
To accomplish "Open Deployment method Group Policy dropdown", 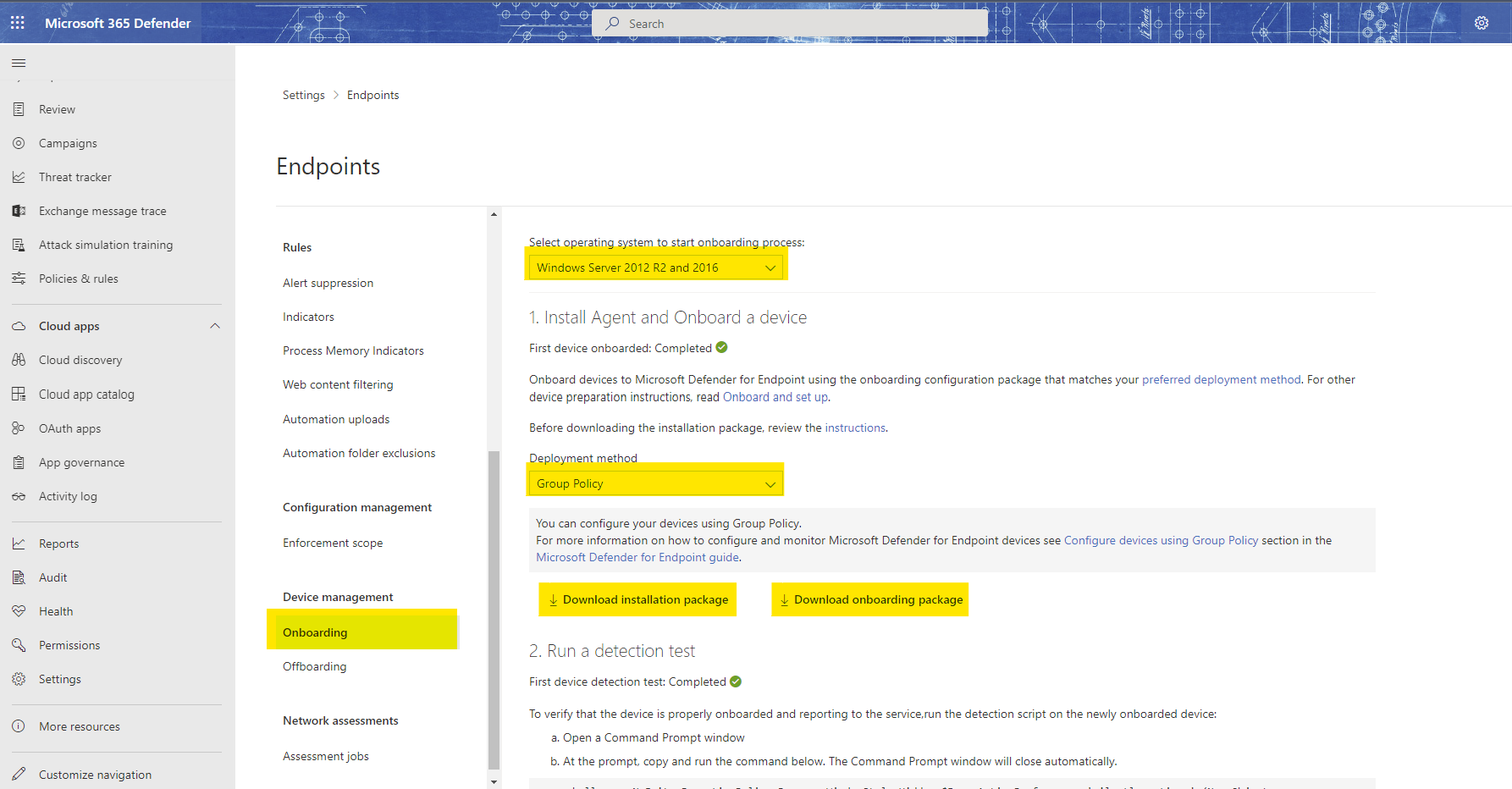I will [x=655, y=483].
